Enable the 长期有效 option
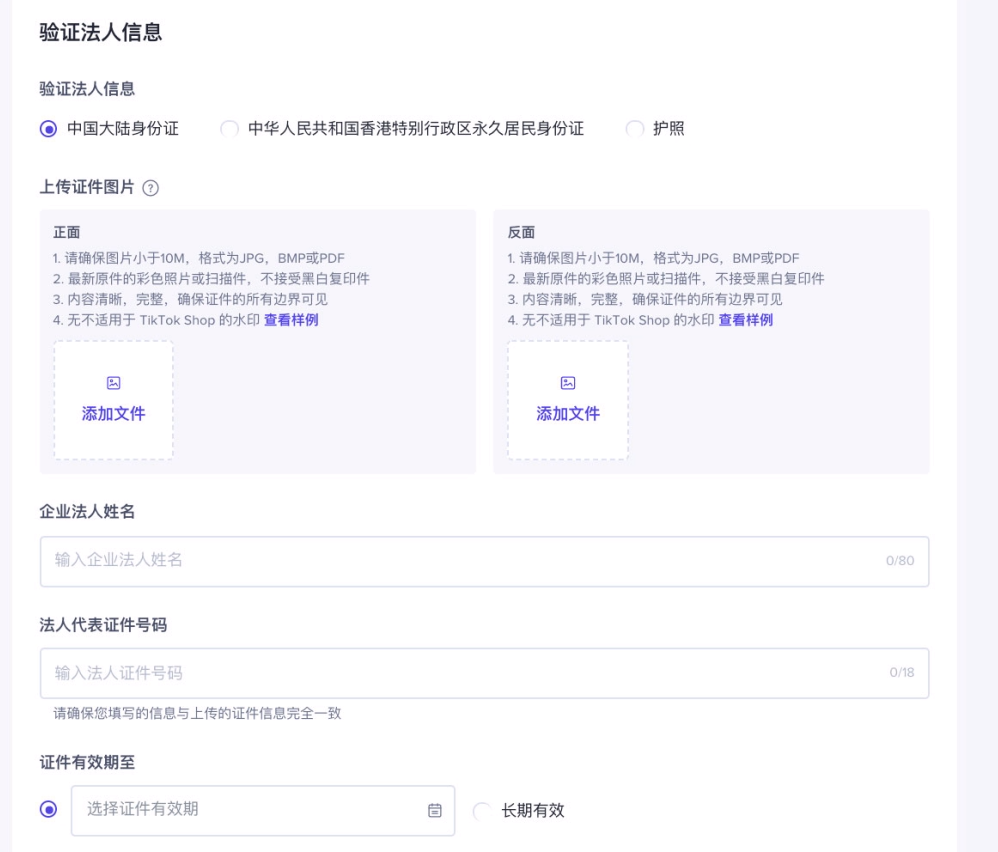This screenshot has height=852, width=998. pyautogui.click(x=481, y=811)
